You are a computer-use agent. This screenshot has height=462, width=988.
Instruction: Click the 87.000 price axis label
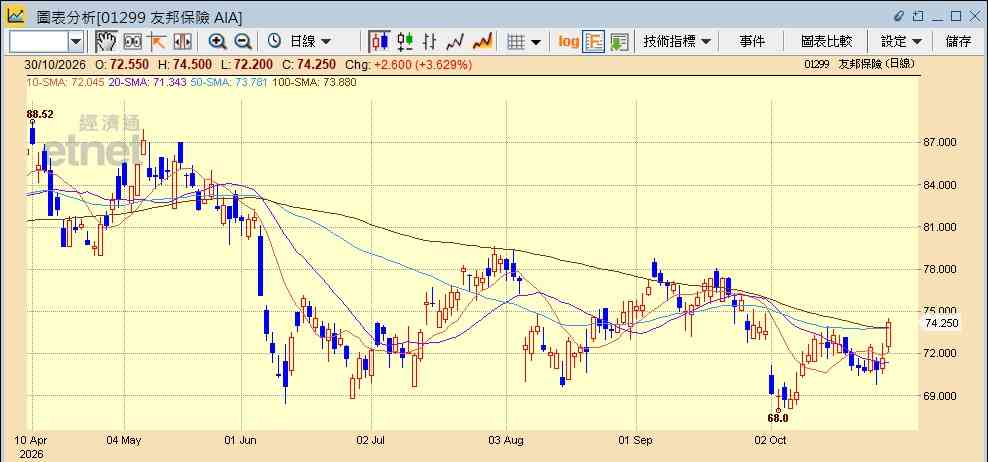[939, 143]
